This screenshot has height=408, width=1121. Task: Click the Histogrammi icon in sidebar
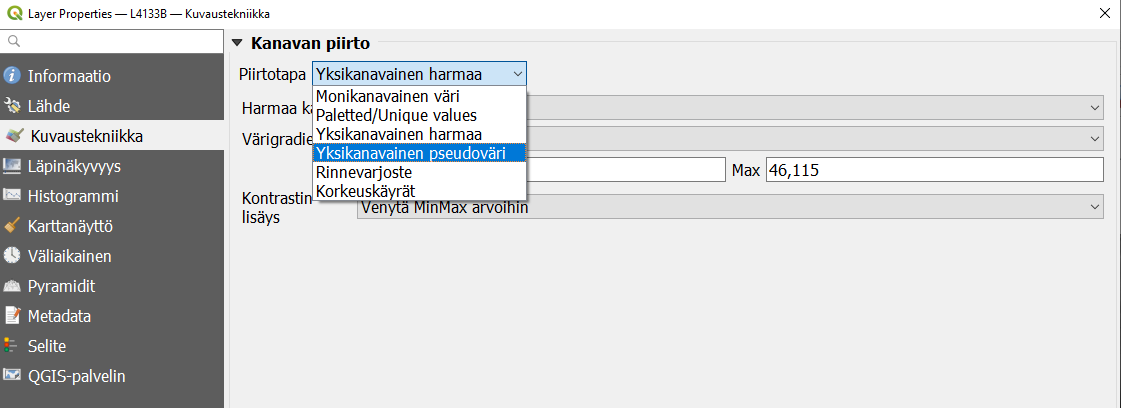[x=13, y=195]
